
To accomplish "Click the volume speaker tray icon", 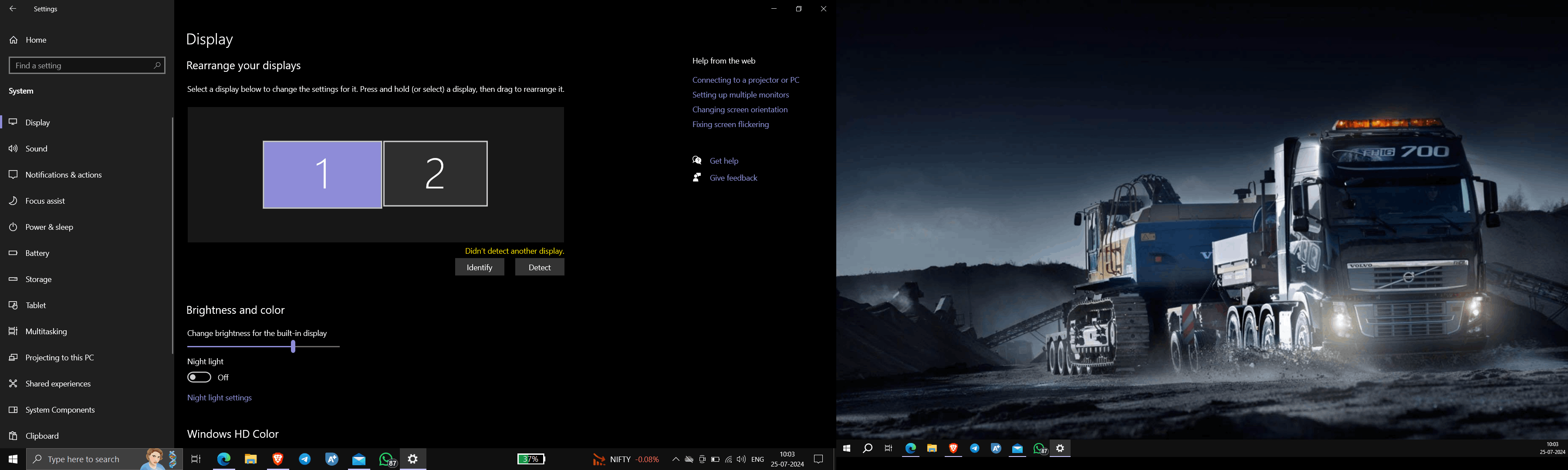I will point(741,460).
